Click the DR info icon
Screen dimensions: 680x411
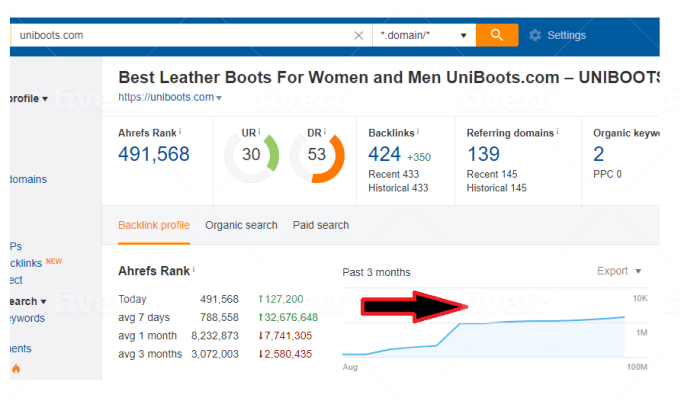(x=324, y=131)
